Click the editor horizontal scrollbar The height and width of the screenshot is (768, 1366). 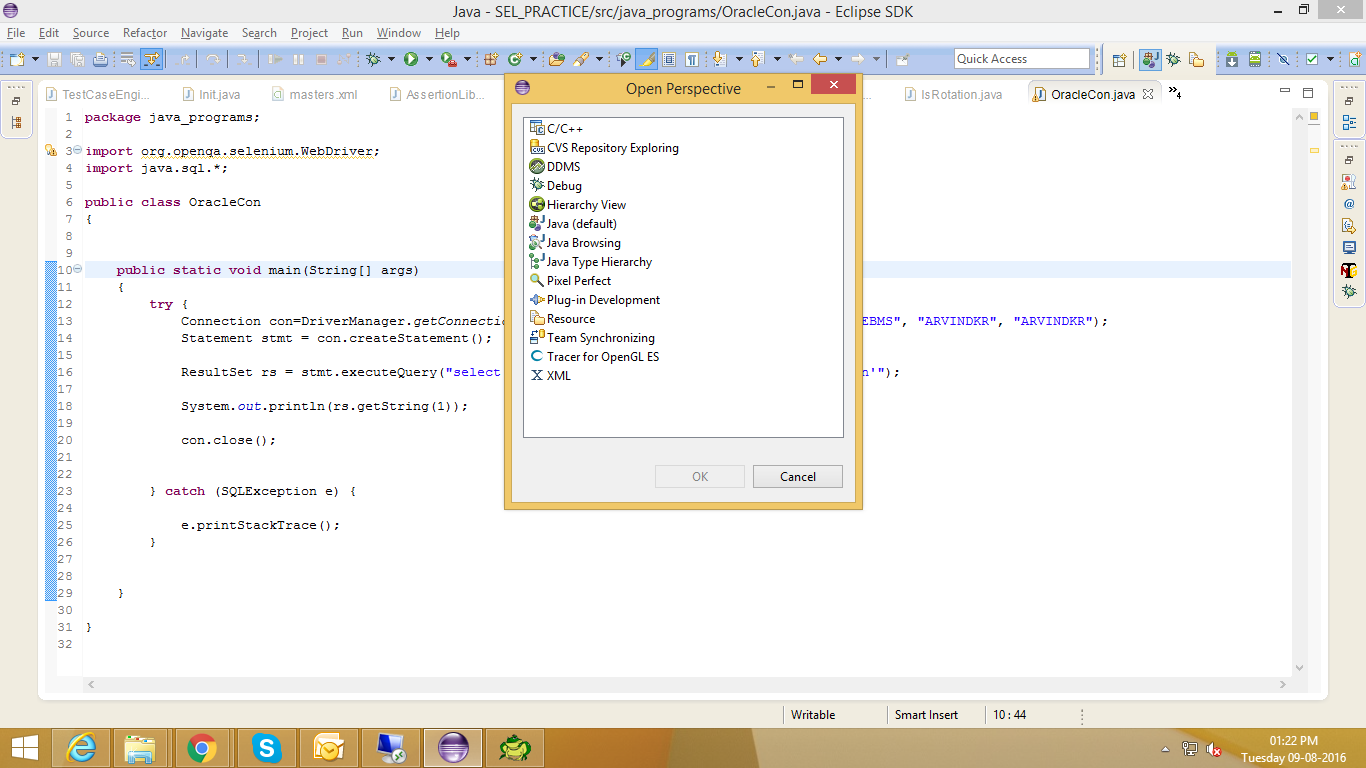(x=686, y=685)
